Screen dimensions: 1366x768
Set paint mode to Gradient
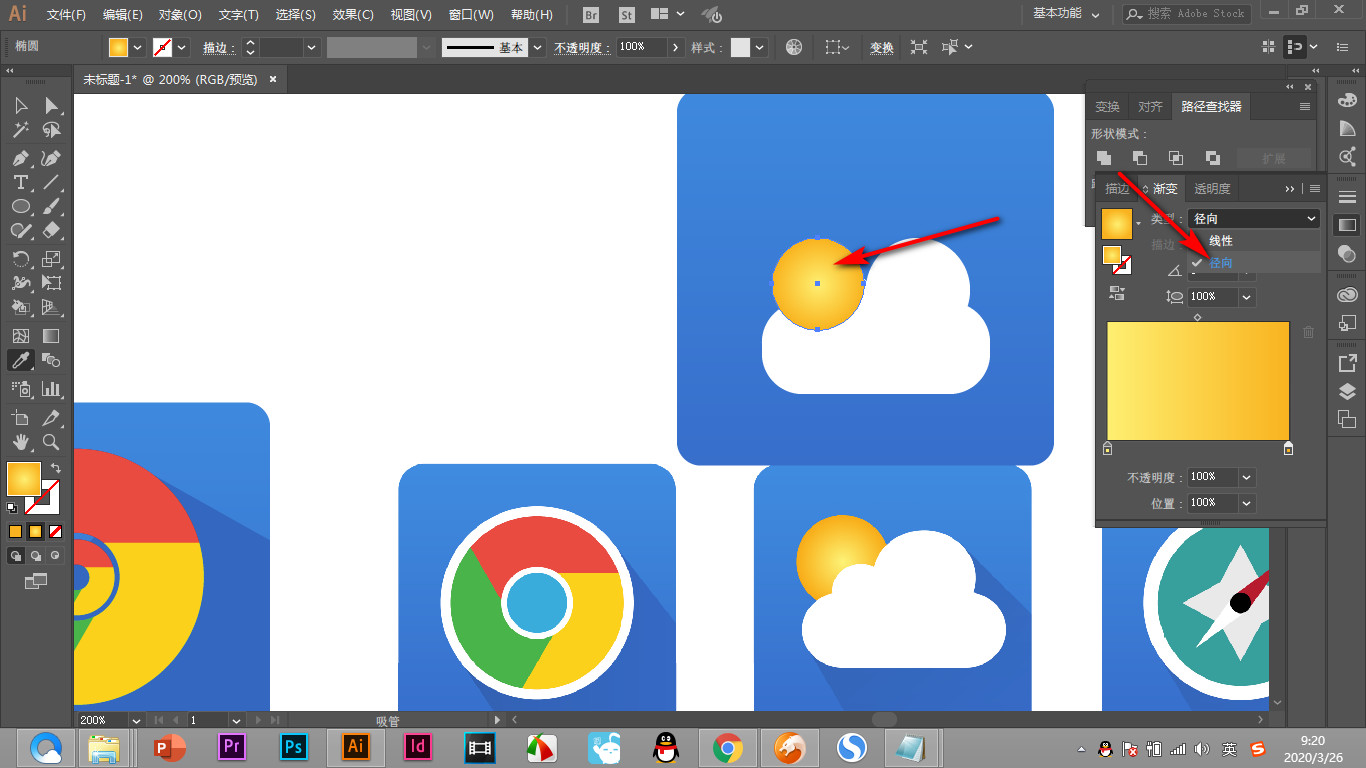click(35, 531)
